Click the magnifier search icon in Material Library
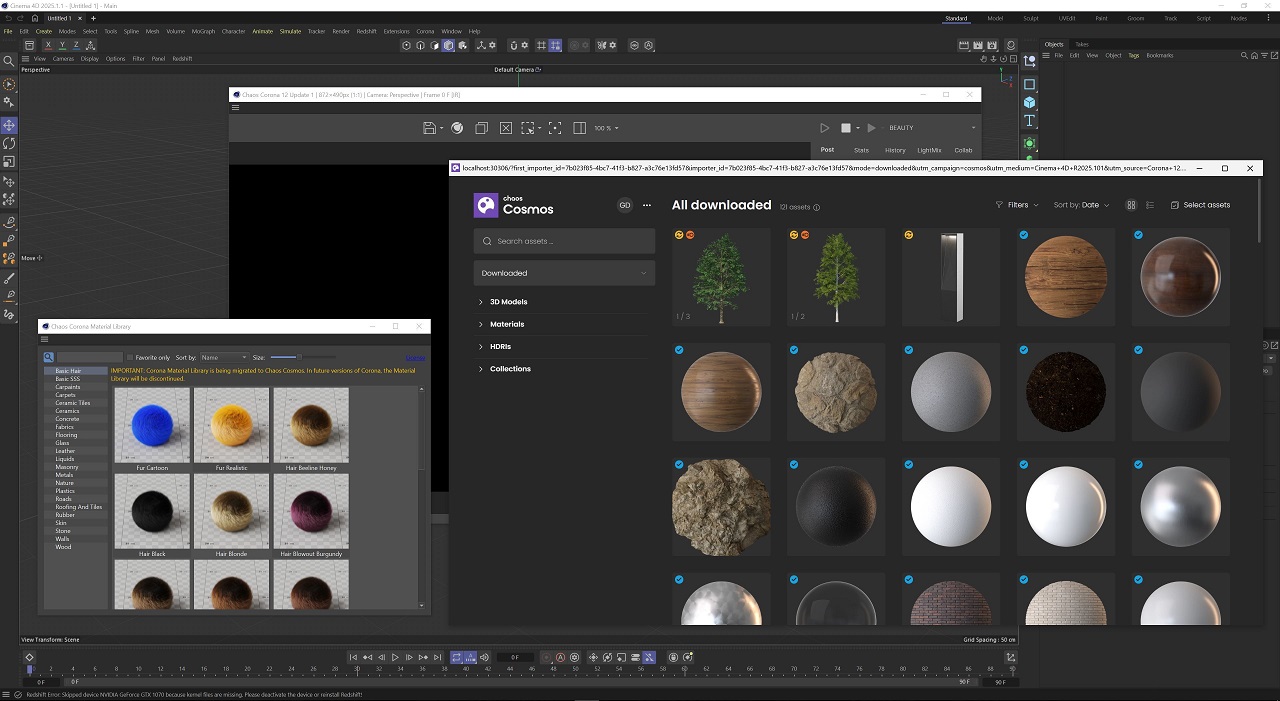The image size is (1280, 701). coord(48,357)
